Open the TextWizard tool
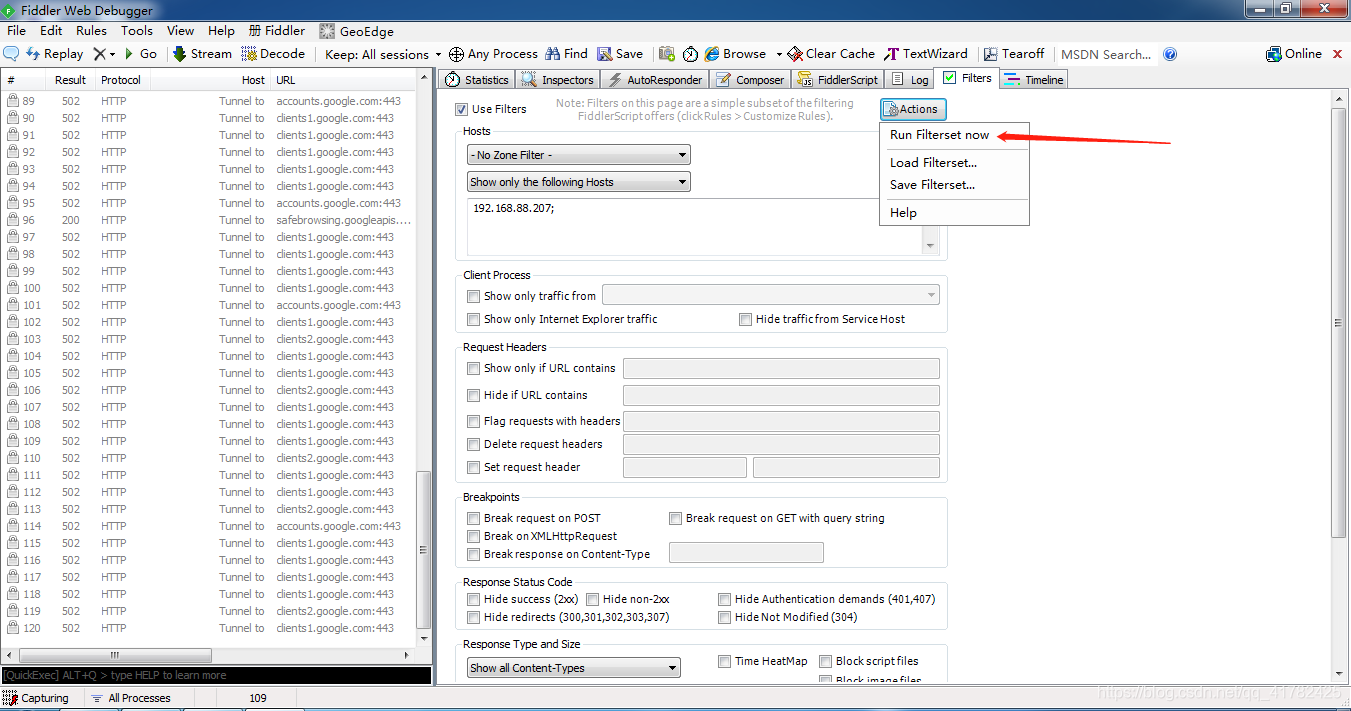Viewport: 1351px width, 711px height. 926,54
